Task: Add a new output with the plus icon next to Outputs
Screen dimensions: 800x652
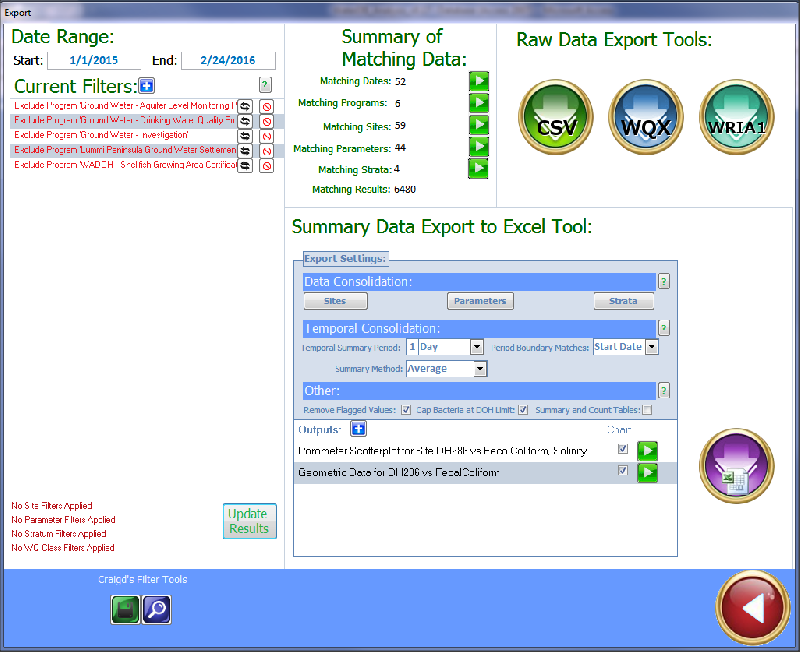Action: 359,429
